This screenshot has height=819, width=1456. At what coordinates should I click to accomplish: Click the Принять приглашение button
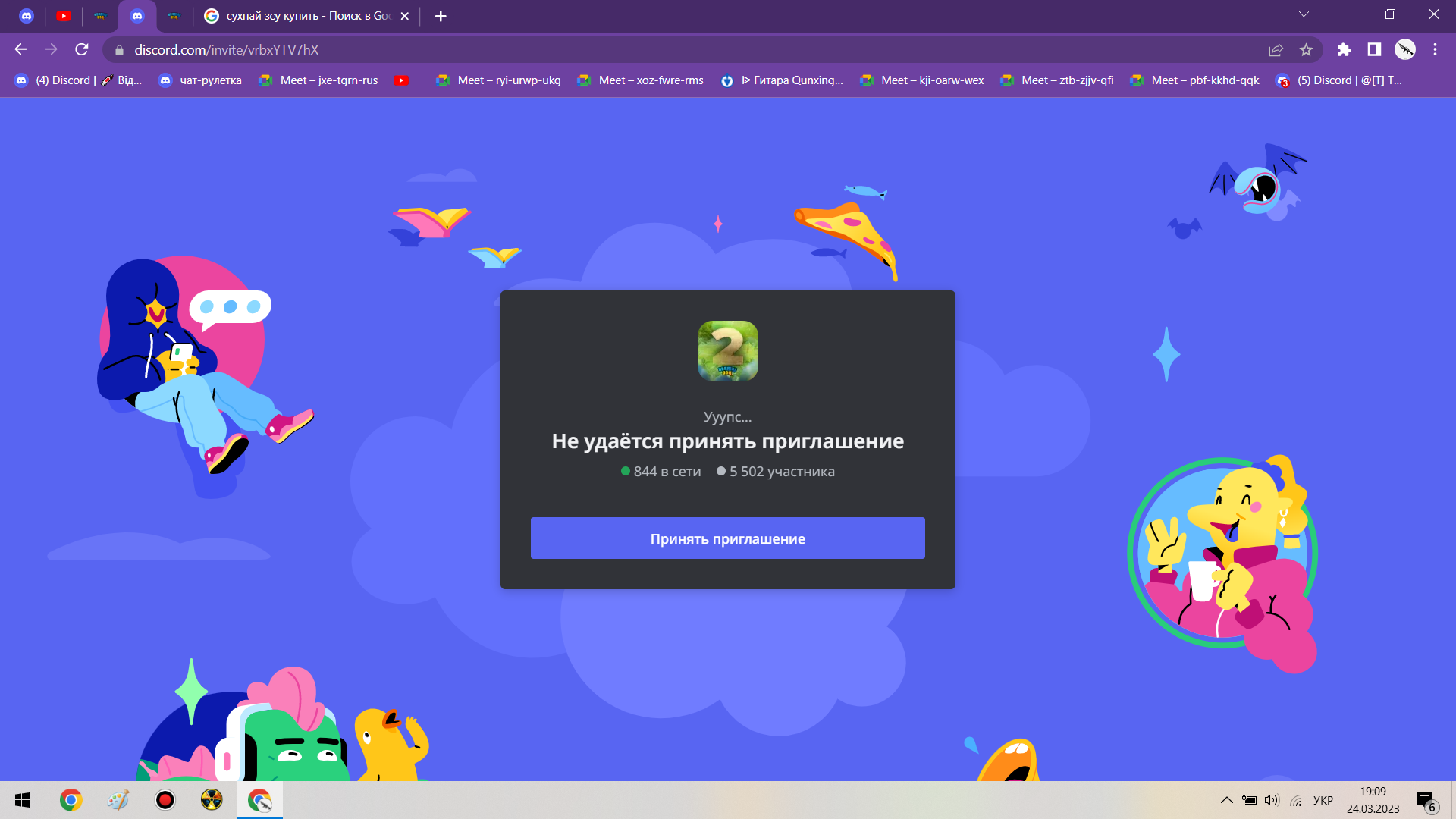point(728,538)
